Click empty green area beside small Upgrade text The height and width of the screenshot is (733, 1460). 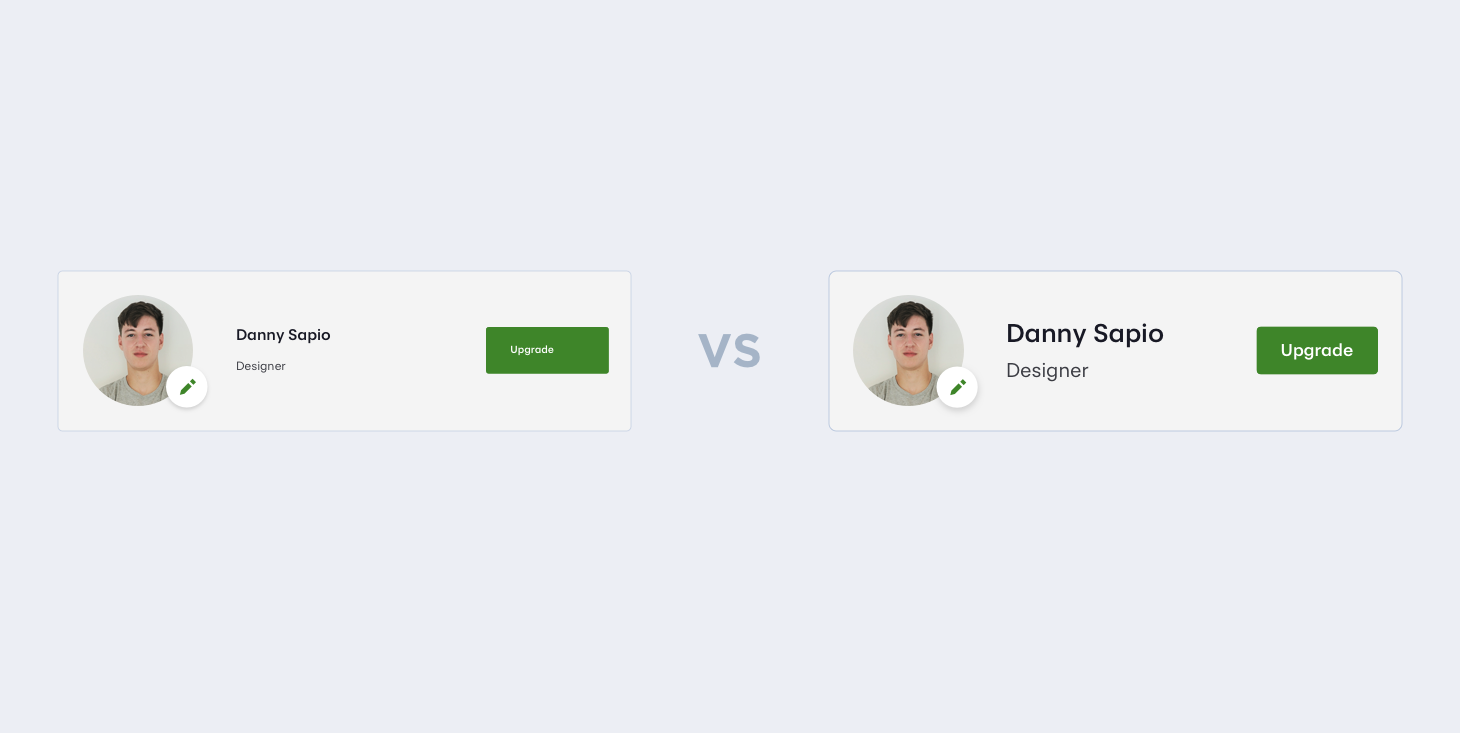(582, 350)
